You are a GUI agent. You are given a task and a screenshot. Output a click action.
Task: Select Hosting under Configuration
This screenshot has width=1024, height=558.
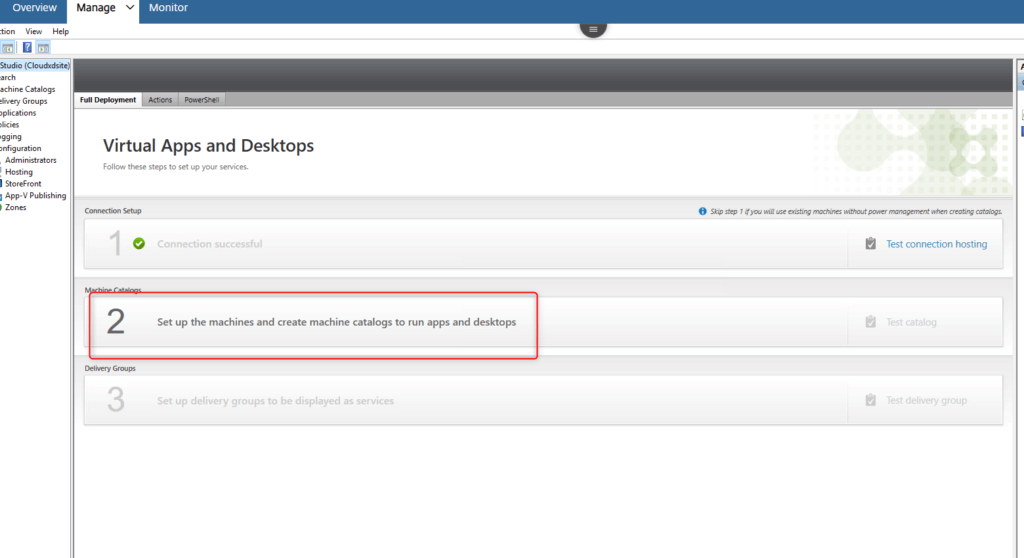(x=19, y=172)
